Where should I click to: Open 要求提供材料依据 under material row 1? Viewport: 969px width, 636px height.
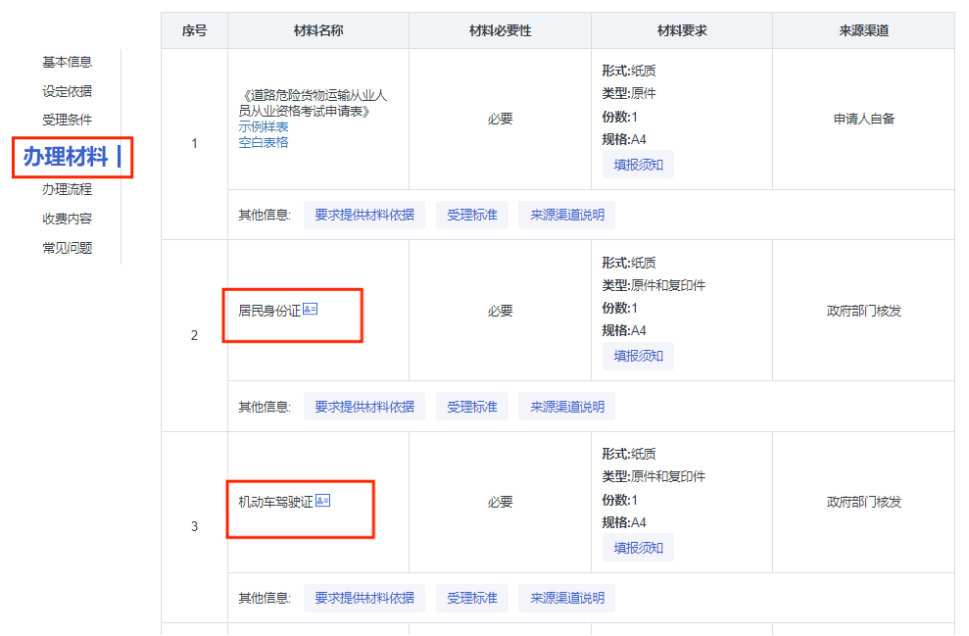(364, 215)
